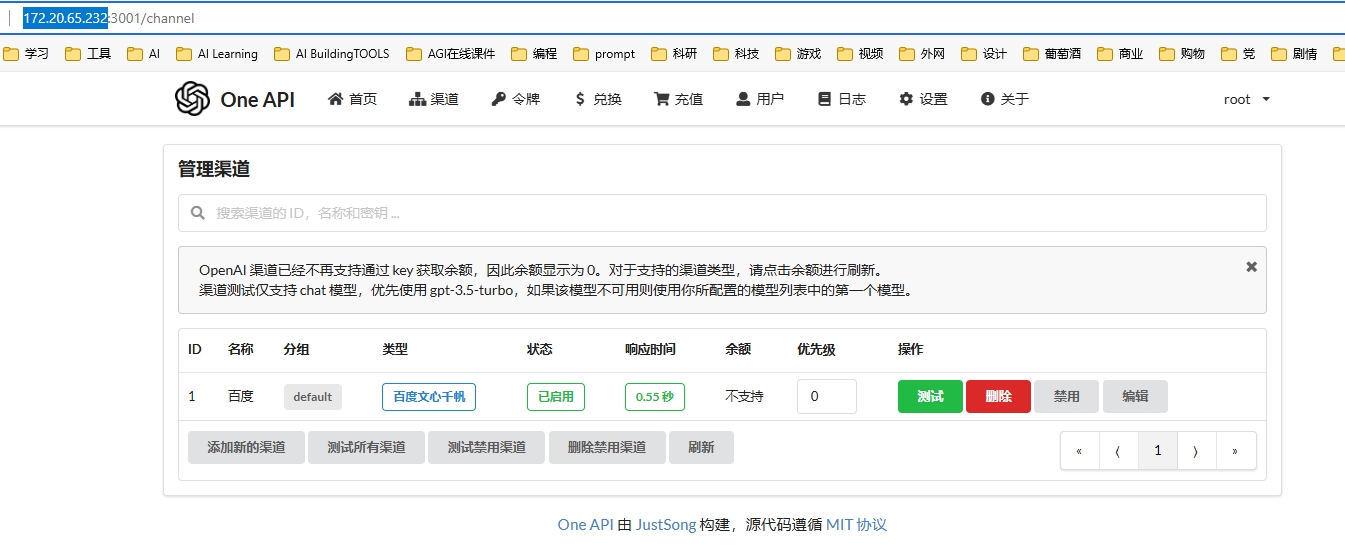This screenshot has height=557, width=1345.
Task: Disable the 百度 channel with 禁用
Action: [x=1066, y=396]
